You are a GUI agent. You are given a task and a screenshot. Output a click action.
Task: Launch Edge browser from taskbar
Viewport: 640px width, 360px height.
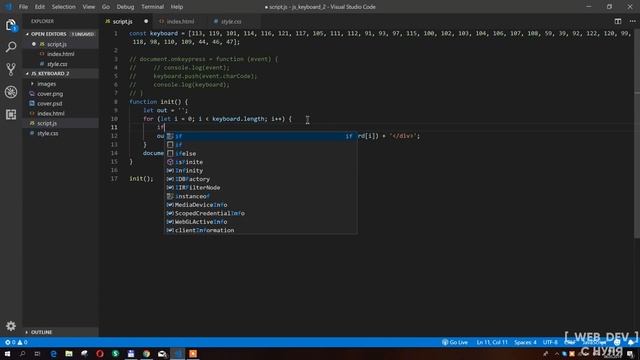point(53,353)
